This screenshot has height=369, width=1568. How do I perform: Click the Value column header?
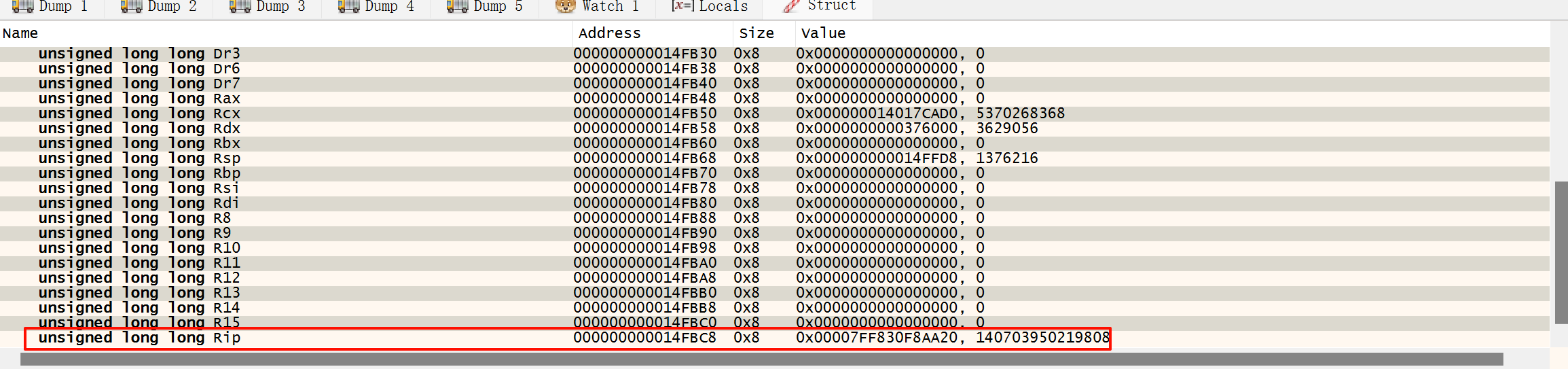click(x=1172, y=33)
